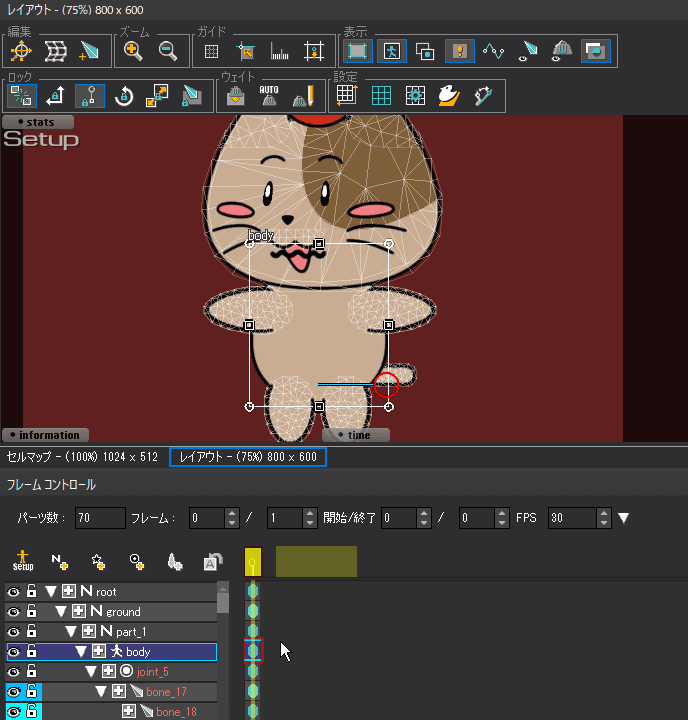Click the yellow frame 0 timeline marker

pyautogui.click(x=253, y=562)
